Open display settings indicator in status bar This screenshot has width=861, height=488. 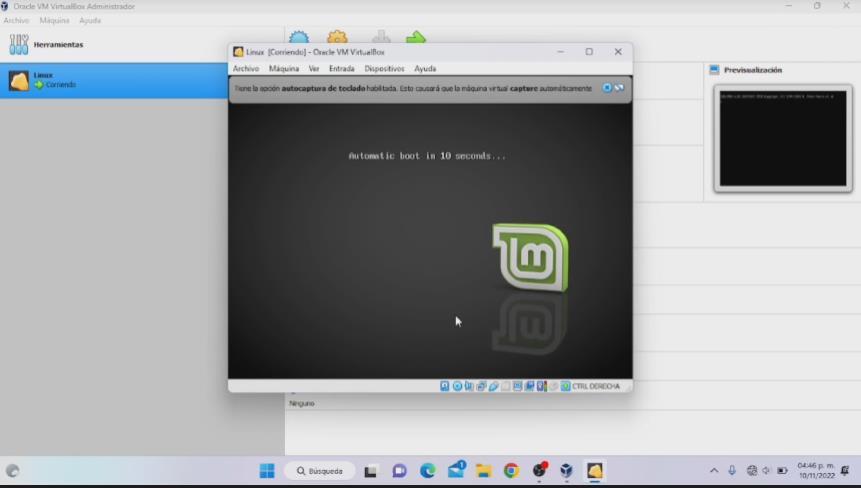click(x=518, y=386)
